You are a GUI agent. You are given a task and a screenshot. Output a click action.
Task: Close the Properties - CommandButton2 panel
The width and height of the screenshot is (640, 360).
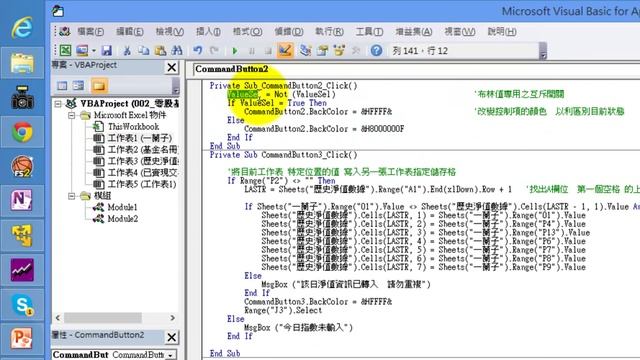coord(172,337)
